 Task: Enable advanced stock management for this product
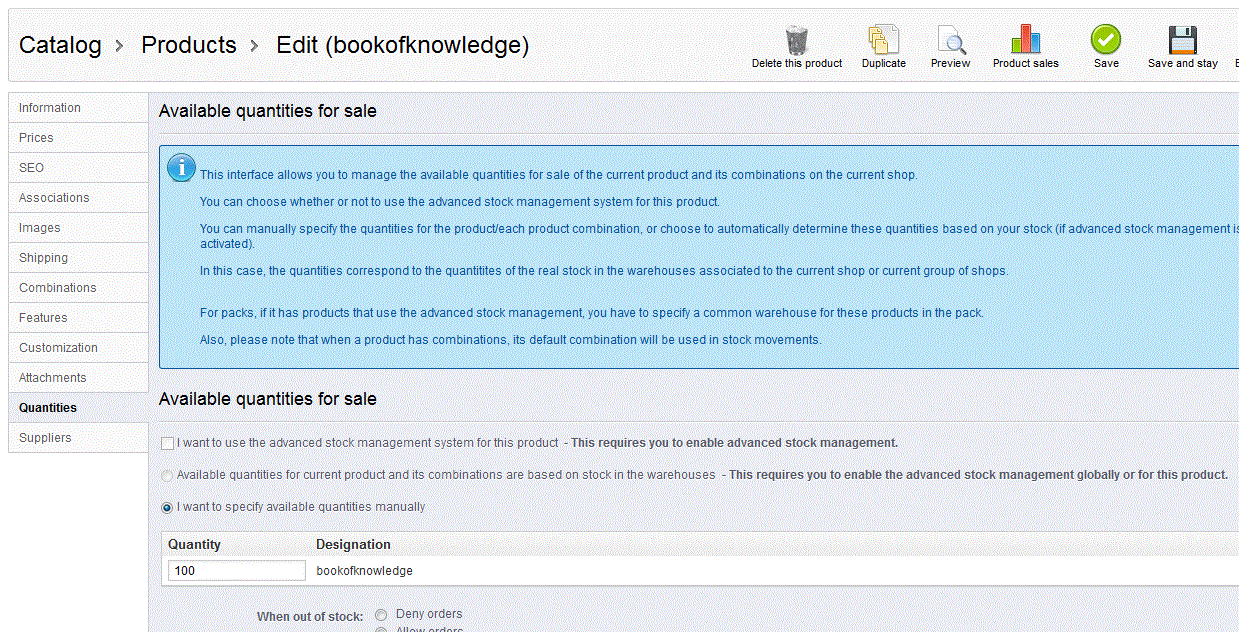pos(165,443)
